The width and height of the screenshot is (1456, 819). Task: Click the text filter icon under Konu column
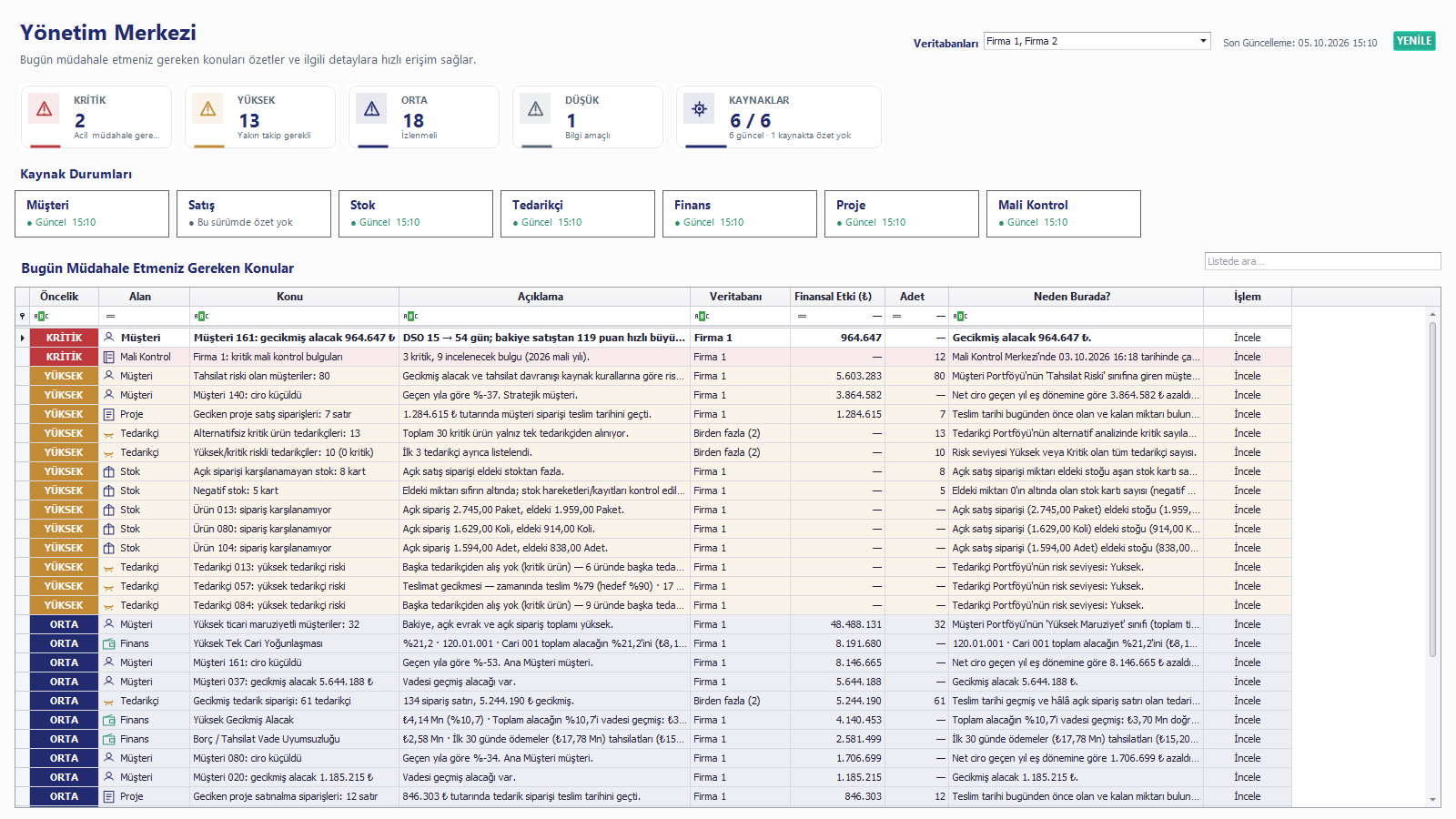(201, 316)
